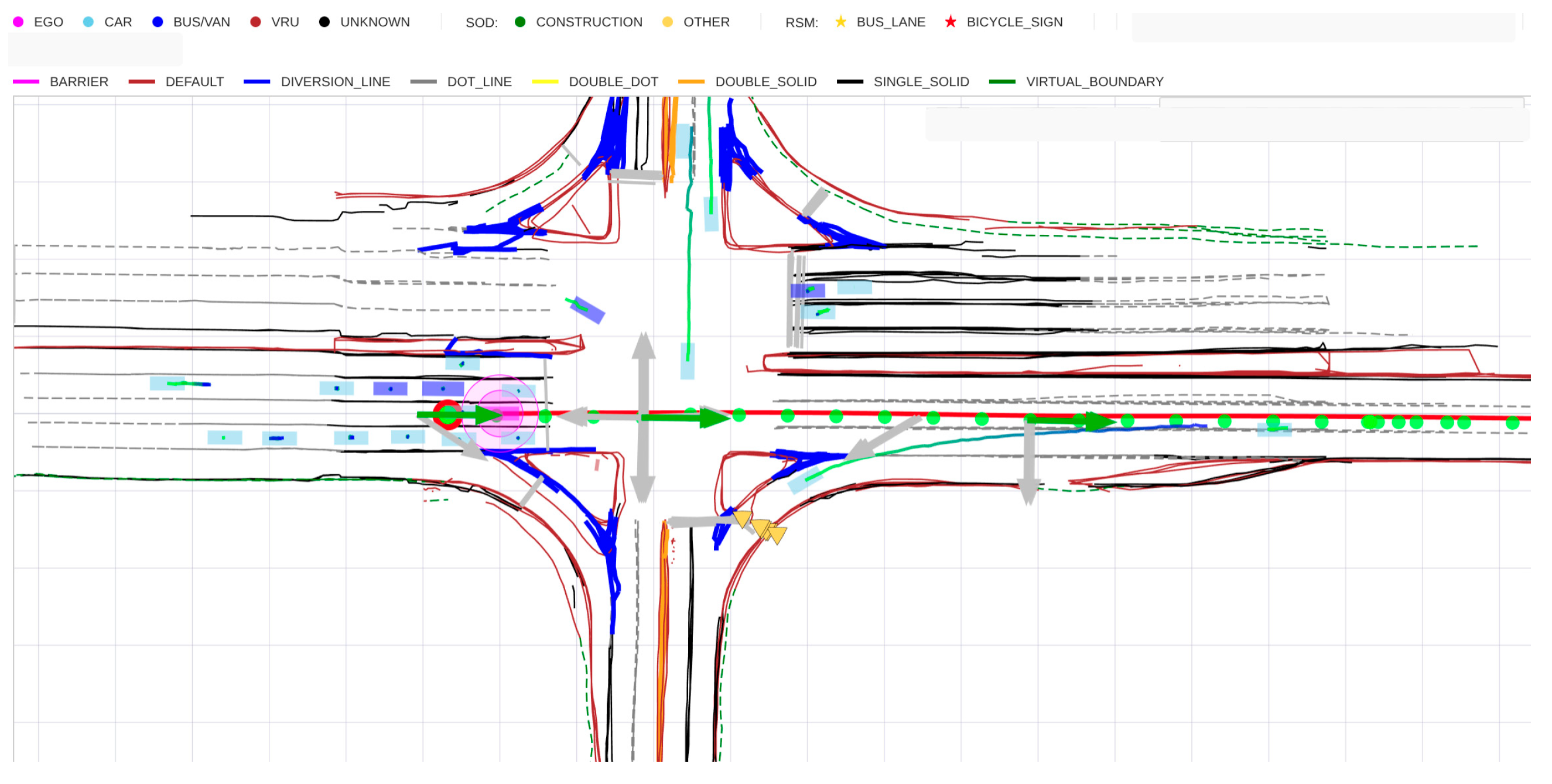The height and width of the screenshot is (784, 1552).
Task: Click the pink ego vehicle circle on map
Action: [500, 413]
